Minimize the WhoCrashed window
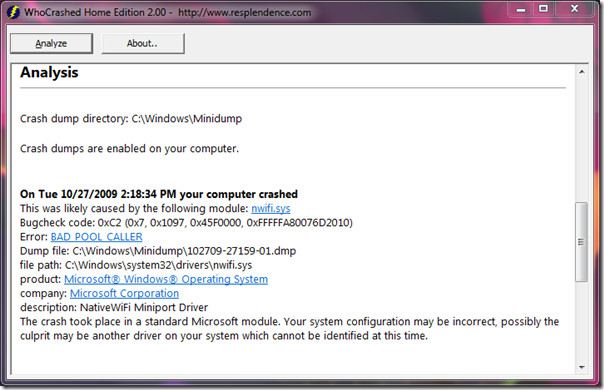604x390 pixels. pos(521,9)
